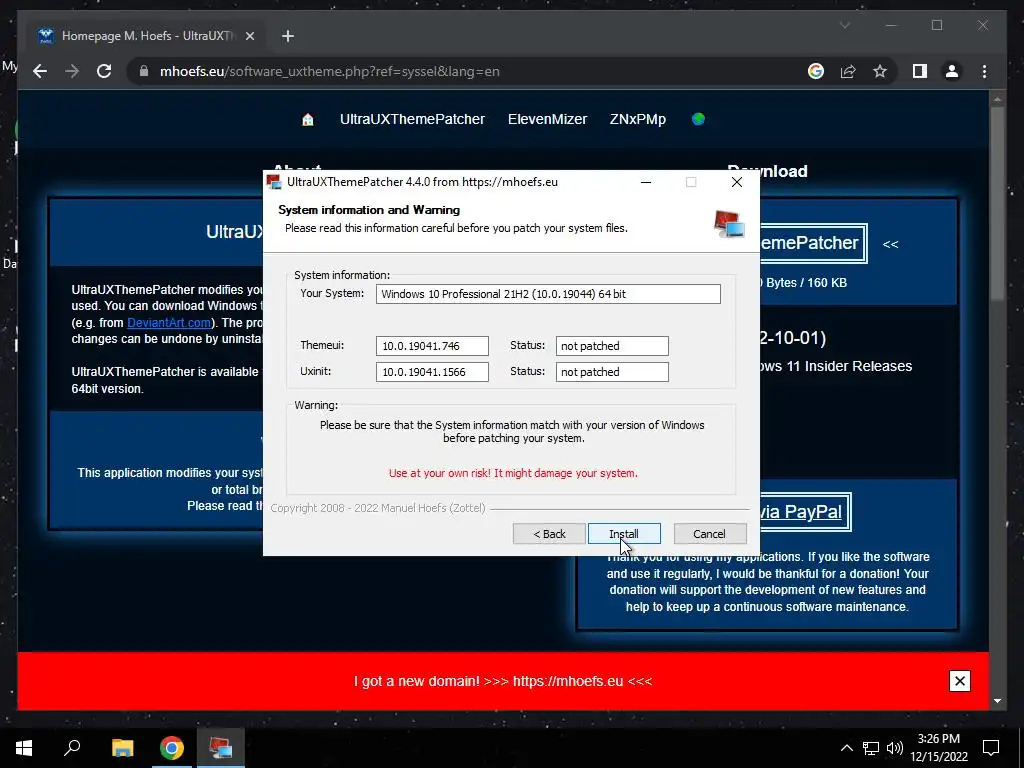Click the home icon in site navigation
The image size is (1024, 768).
tap(308, 120)
